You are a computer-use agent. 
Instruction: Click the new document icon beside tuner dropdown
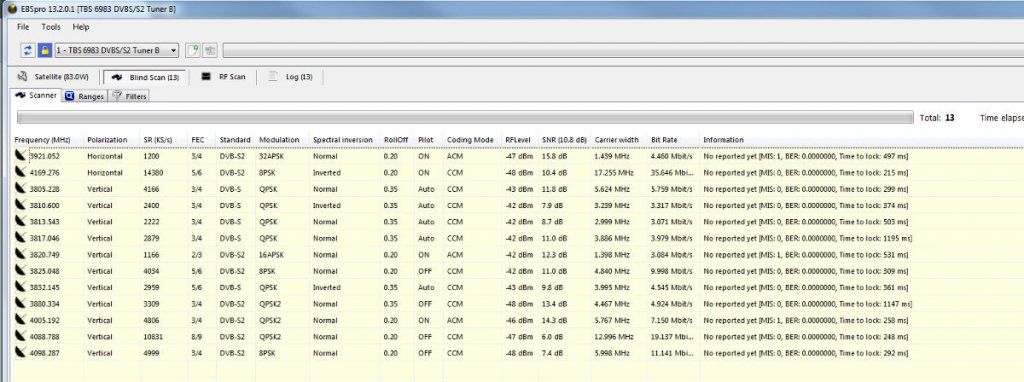tap(193, 50)
